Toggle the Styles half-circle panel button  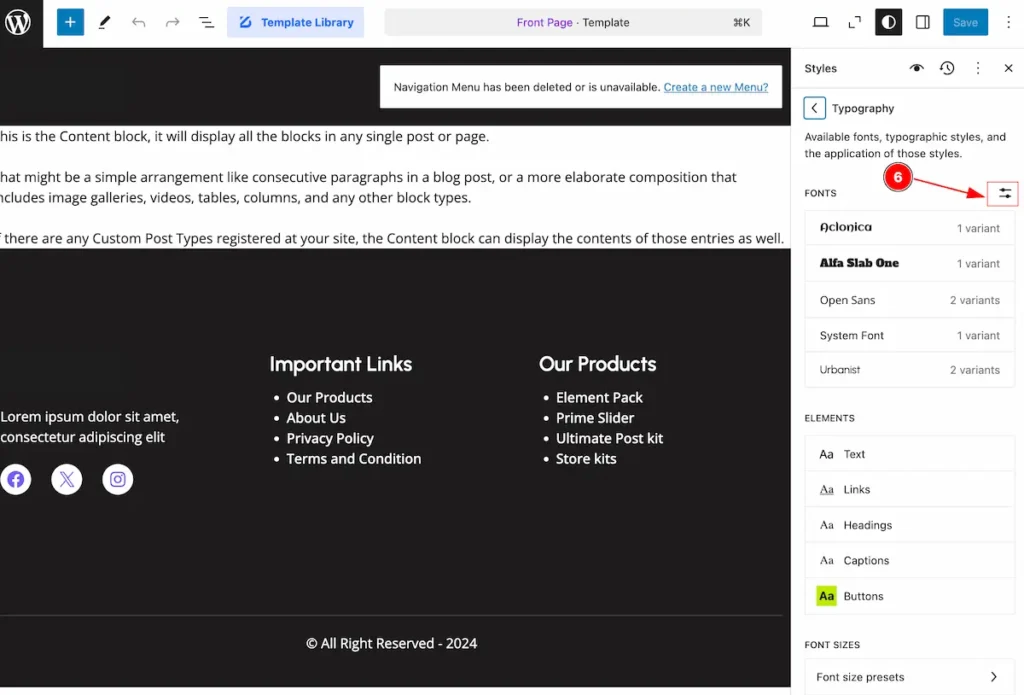coord(888,22)
